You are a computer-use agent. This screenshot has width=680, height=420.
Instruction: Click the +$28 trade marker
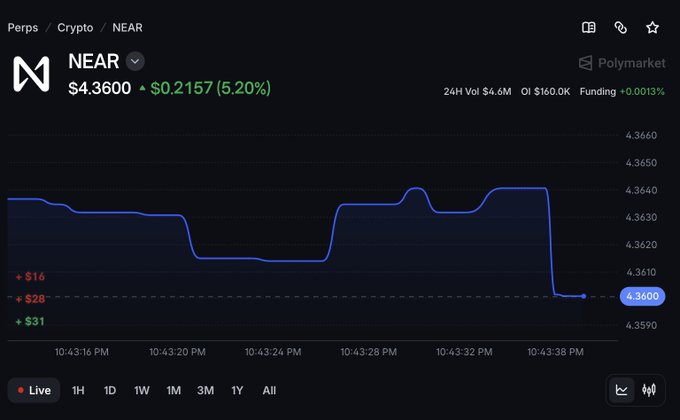click(30, 299)
